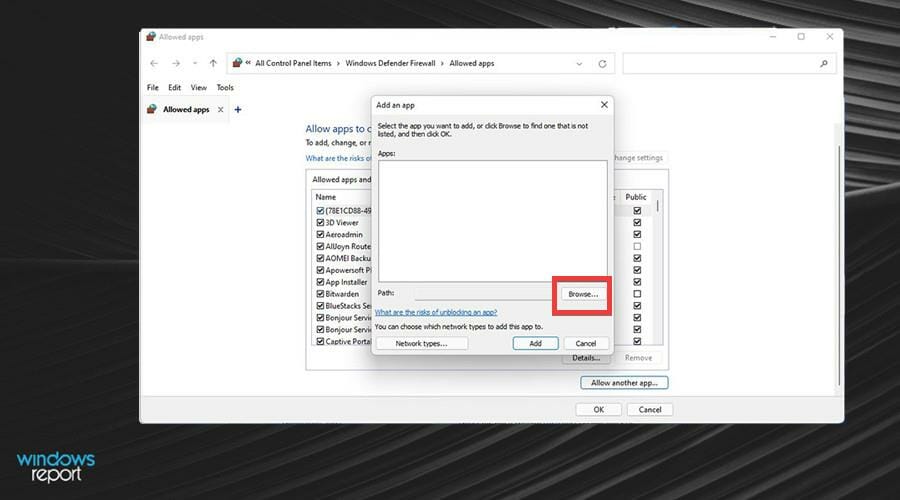This screenshot has width=900, height=500.
Task: Enable Public checkbox for AllJoyn Router row
Action: 637,246
